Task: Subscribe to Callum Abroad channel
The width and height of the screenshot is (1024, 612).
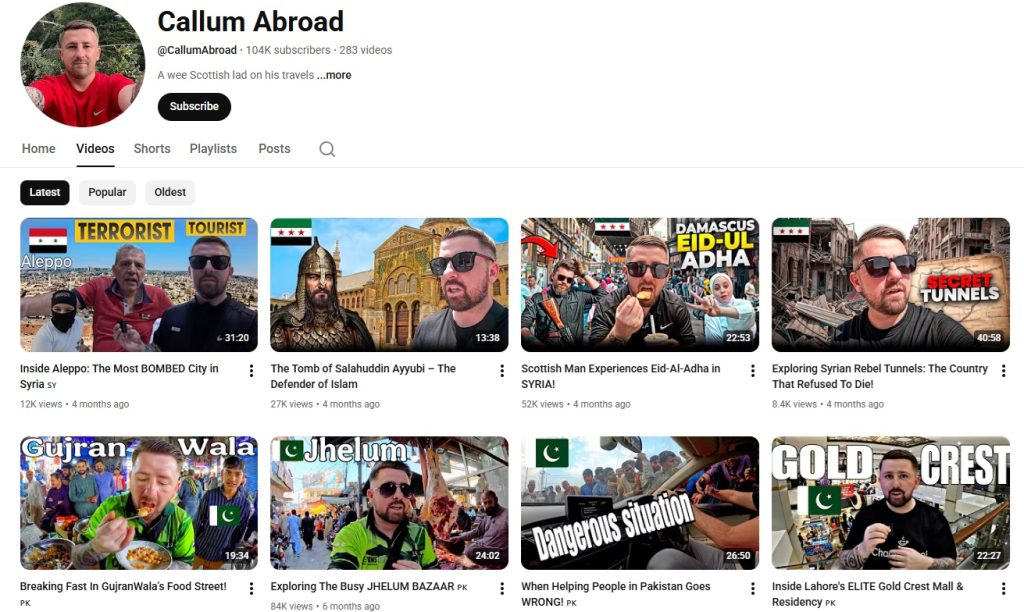Action: [x=194, y=107]
